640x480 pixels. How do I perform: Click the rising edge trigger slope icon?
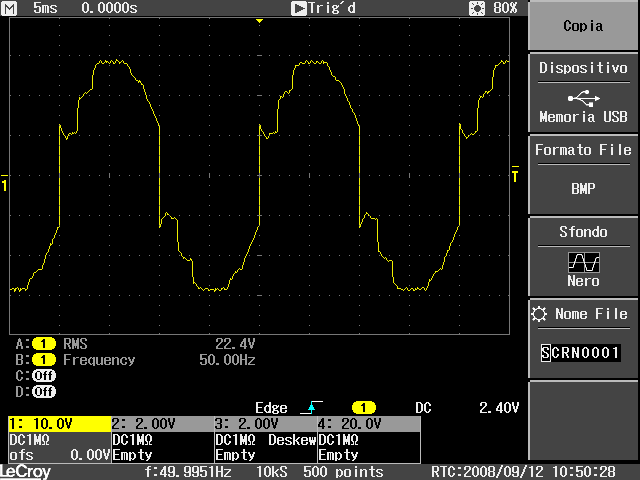311,407
